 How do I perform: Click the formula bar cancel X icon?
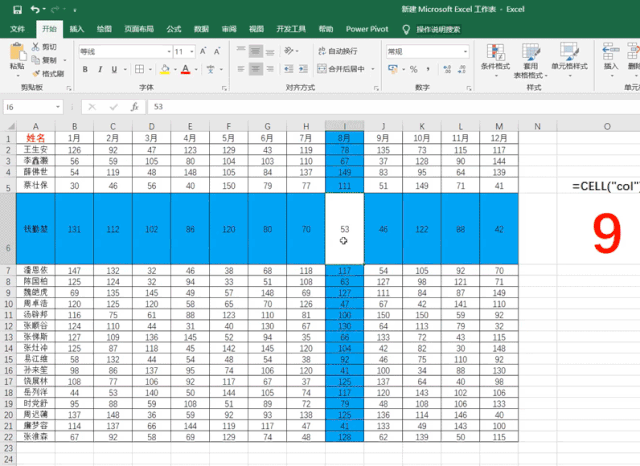point(92,107)
